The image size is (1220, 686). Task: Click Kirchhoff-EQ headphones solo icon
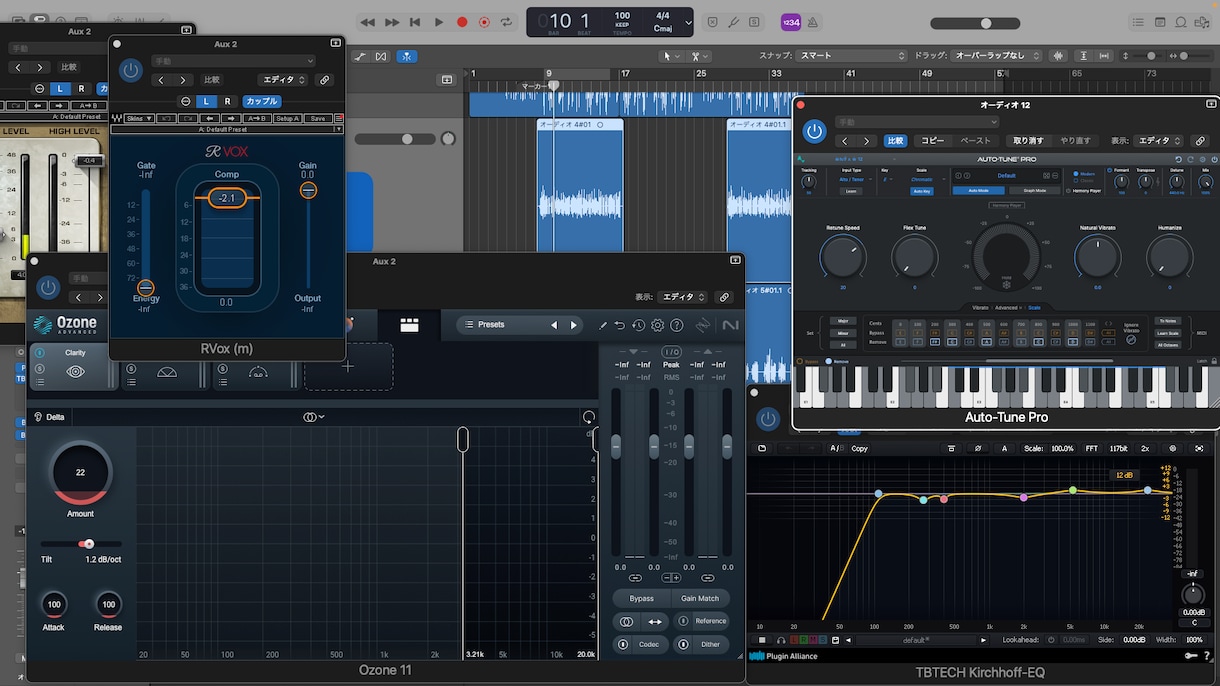781,640
